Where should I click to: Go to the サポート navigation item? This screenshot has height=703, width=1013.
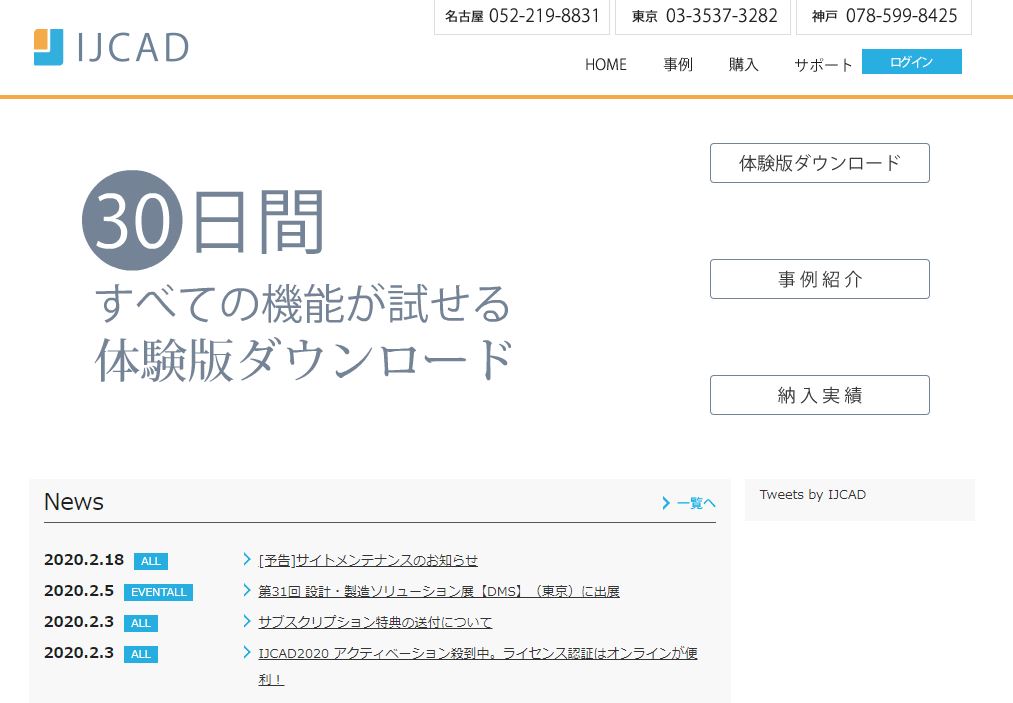tap(823, 64)
